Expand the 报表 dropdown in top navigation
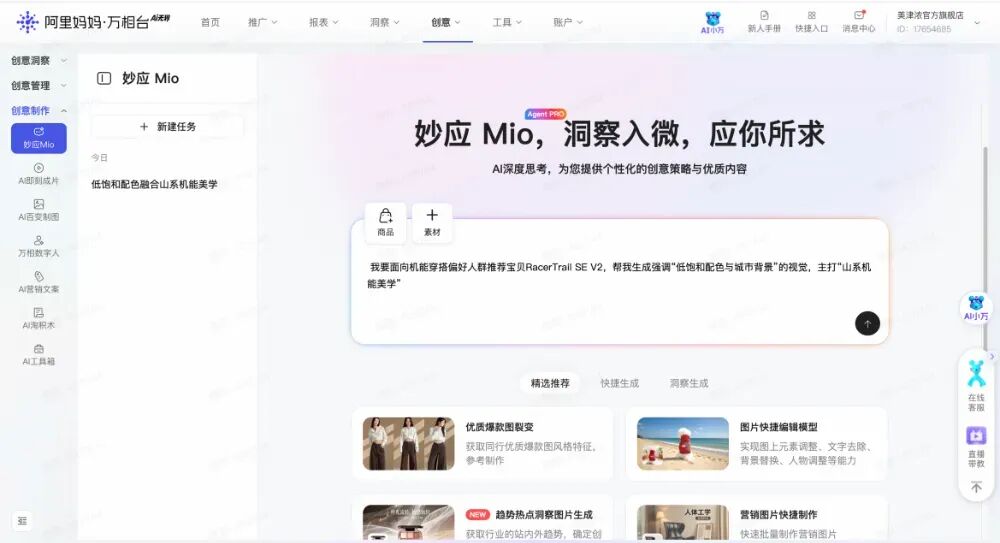The height and width of the screenshot is (543, 1000). coord(324,22)
